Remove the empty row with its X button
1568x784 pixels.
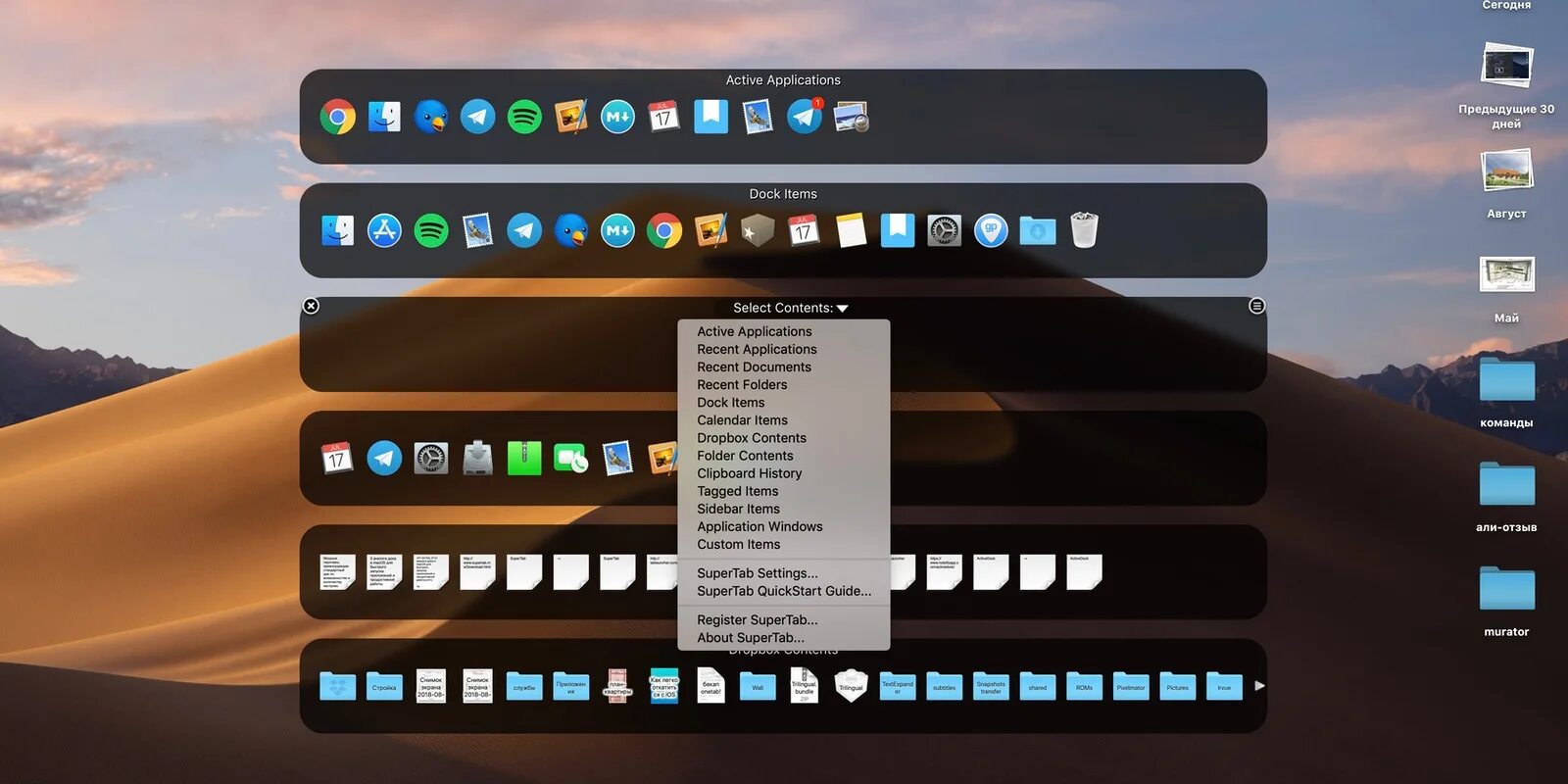pyautogui.click(x=311, y=306)
